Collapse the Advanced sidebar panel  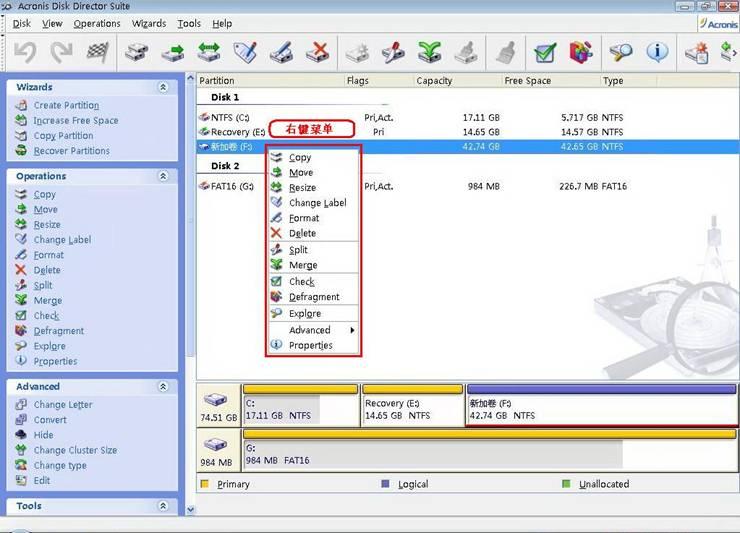163,387
